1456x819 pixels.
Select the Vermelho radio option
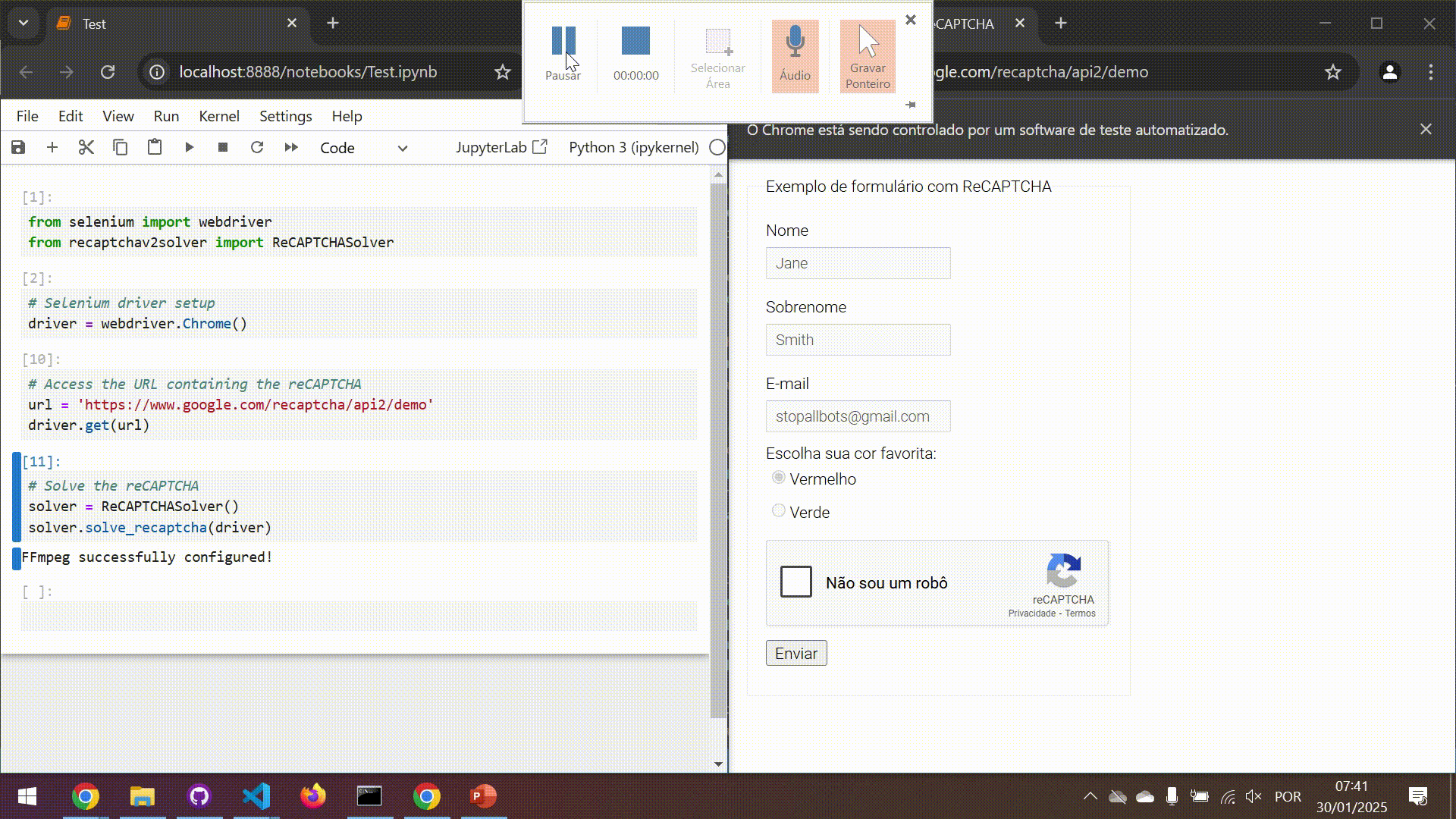click(x=778, y=478)
